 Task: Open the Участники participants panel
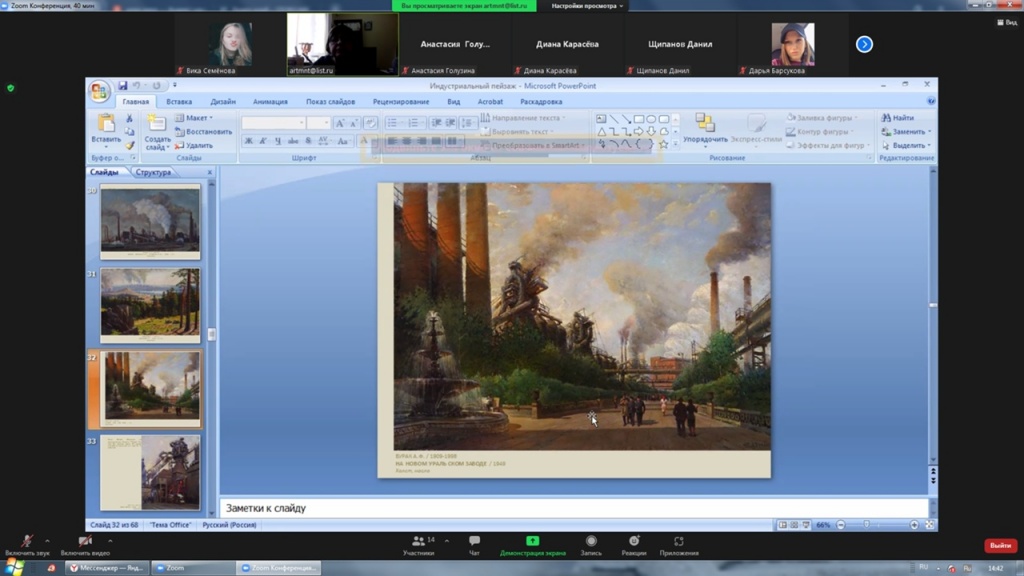(418, 541)
